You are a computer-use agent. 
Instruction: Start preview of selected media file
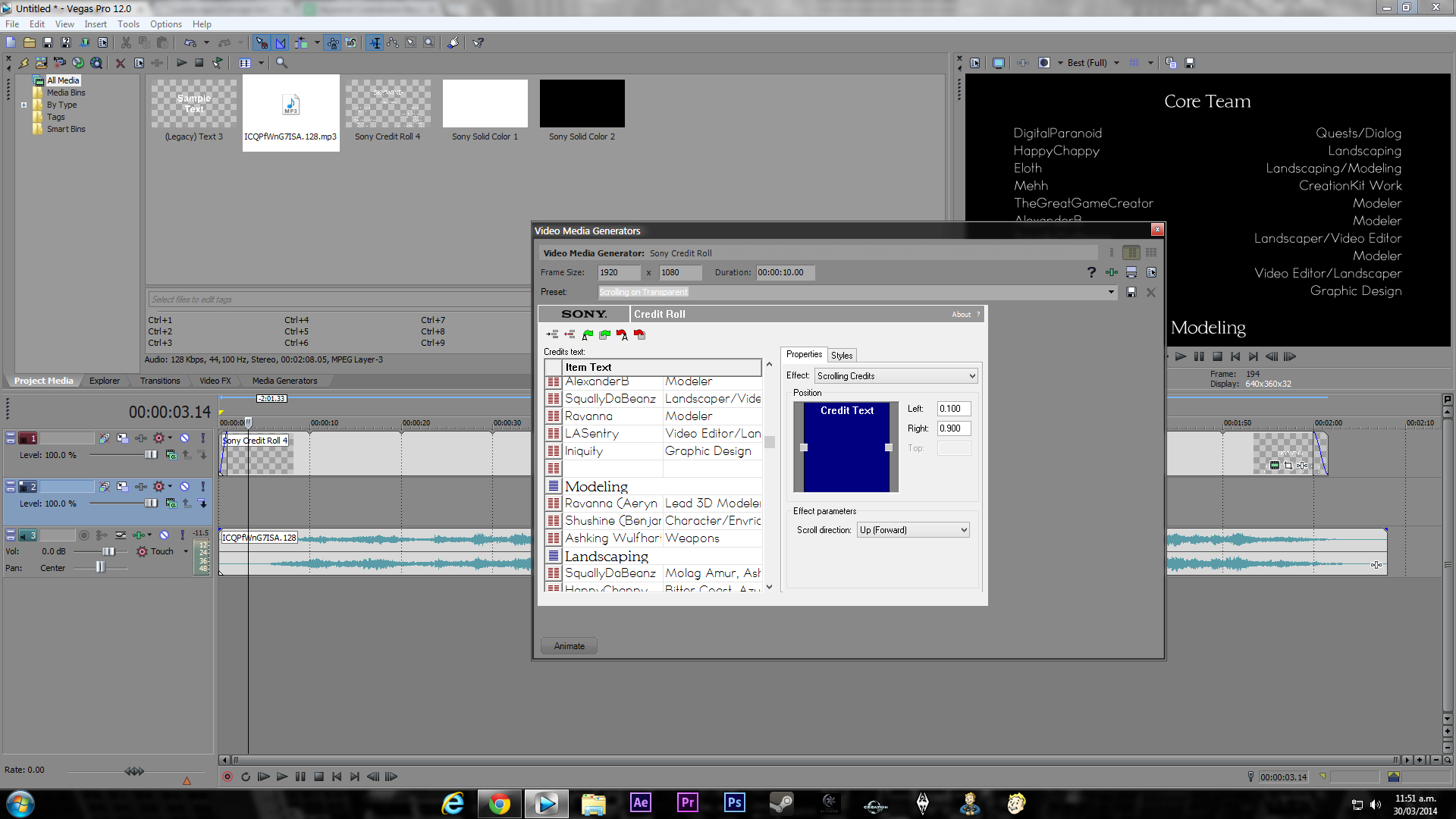[182, 63]
